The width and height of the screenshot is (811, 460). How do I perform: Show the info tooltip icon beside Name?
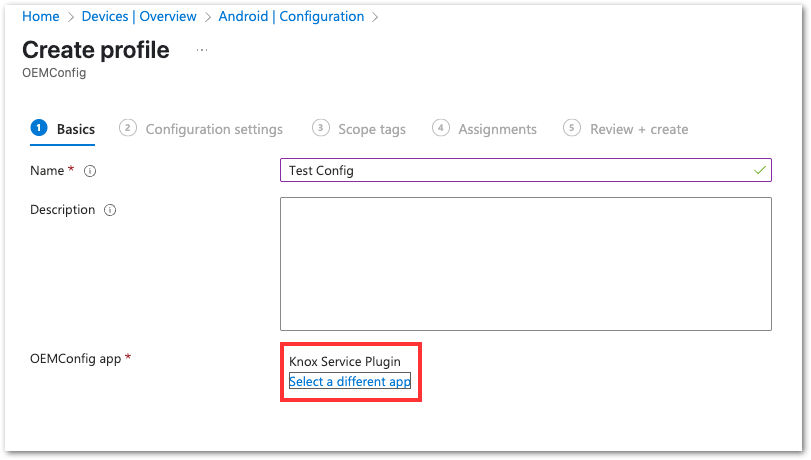click(90, 171)
